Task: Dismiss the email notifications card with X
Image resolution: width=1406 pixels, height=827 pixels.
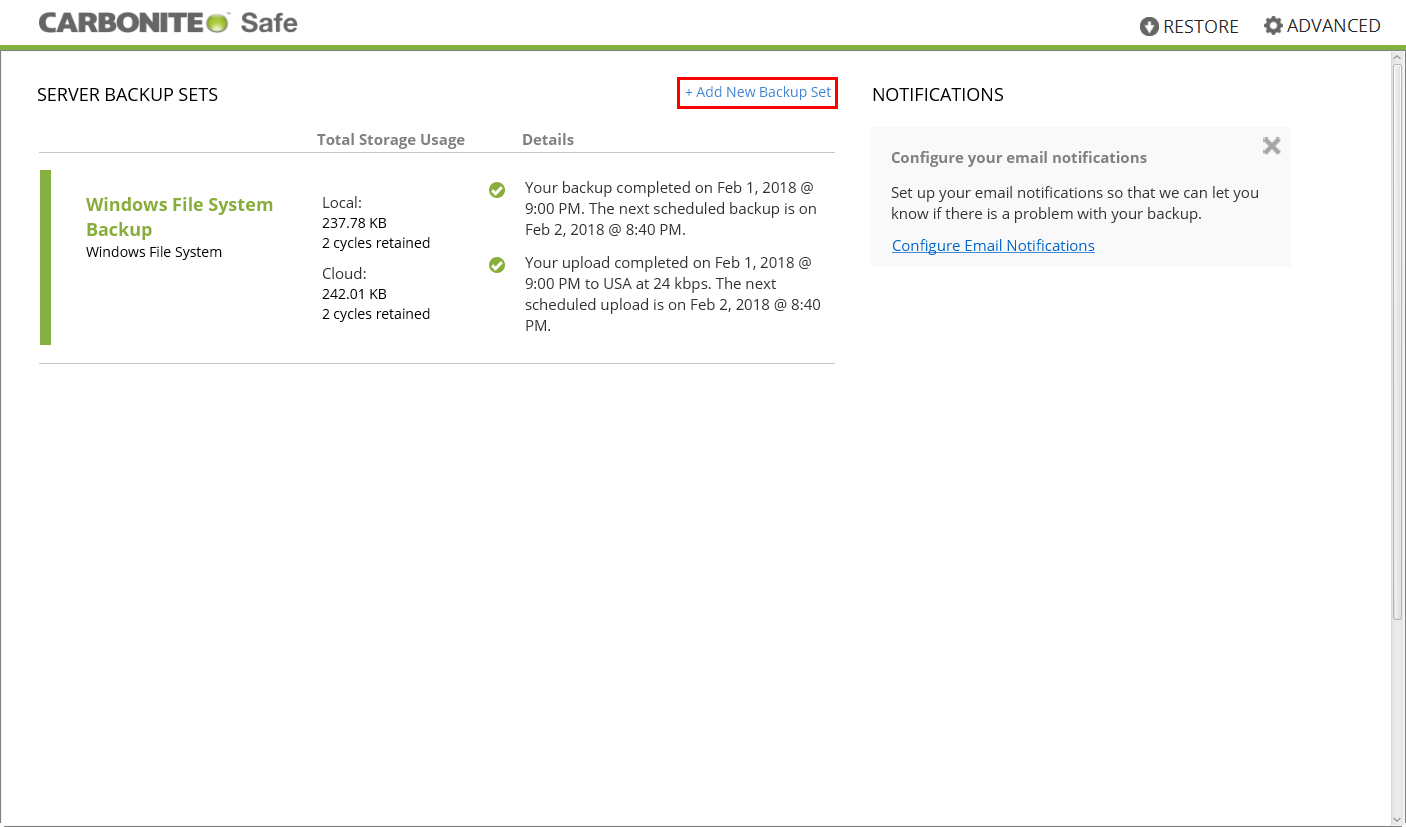Action: [x=1271, y=146]
